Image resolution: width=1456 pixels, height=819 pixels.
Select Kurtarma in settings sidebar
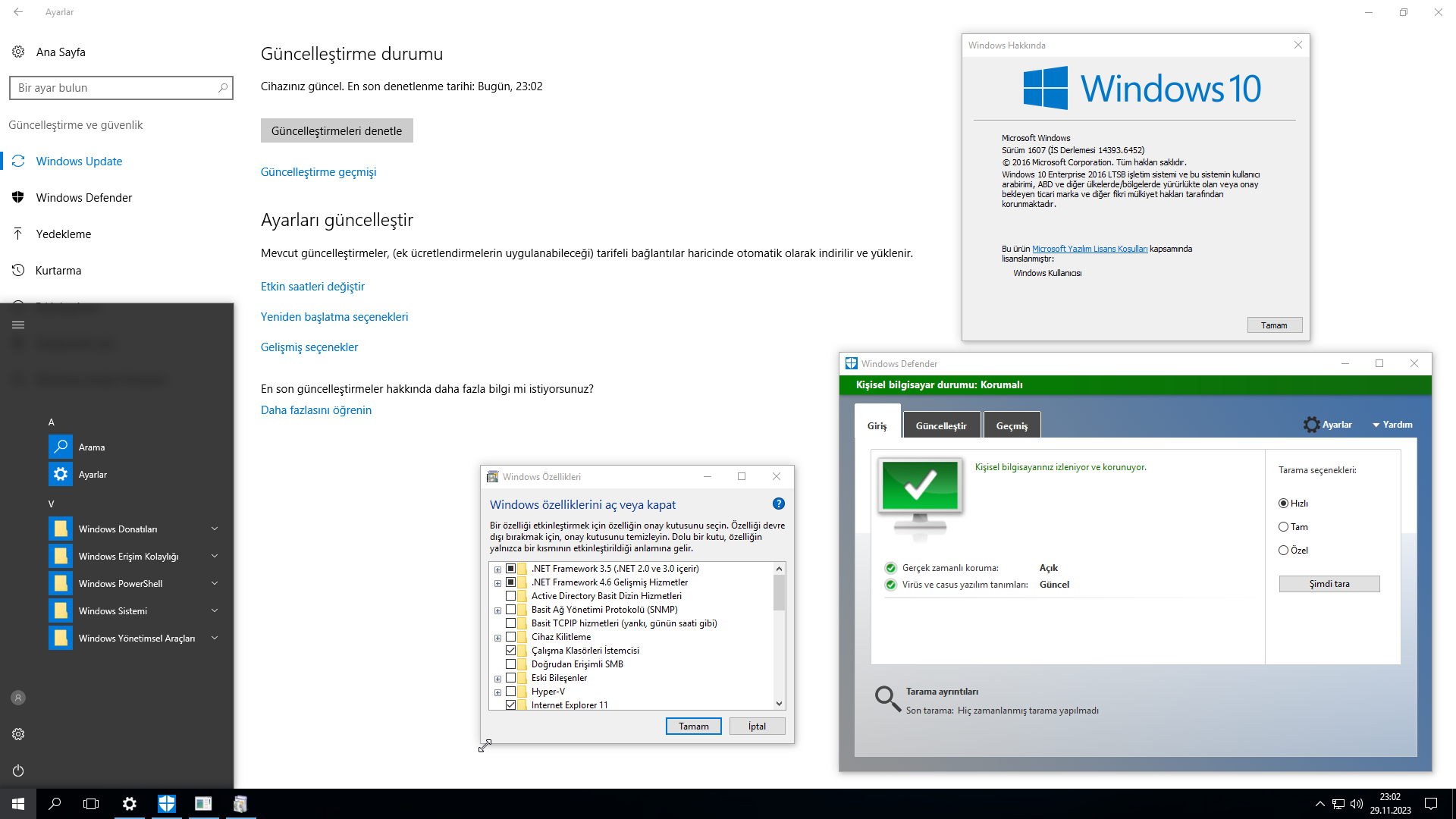pyautogui.click(x=117, y=270)
